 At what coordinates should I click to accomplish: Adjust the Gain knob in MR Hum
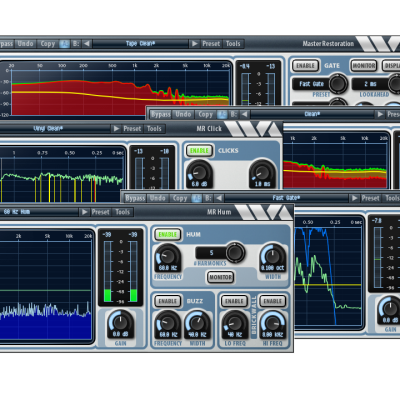pyautogui.click(x=120, y=323)
